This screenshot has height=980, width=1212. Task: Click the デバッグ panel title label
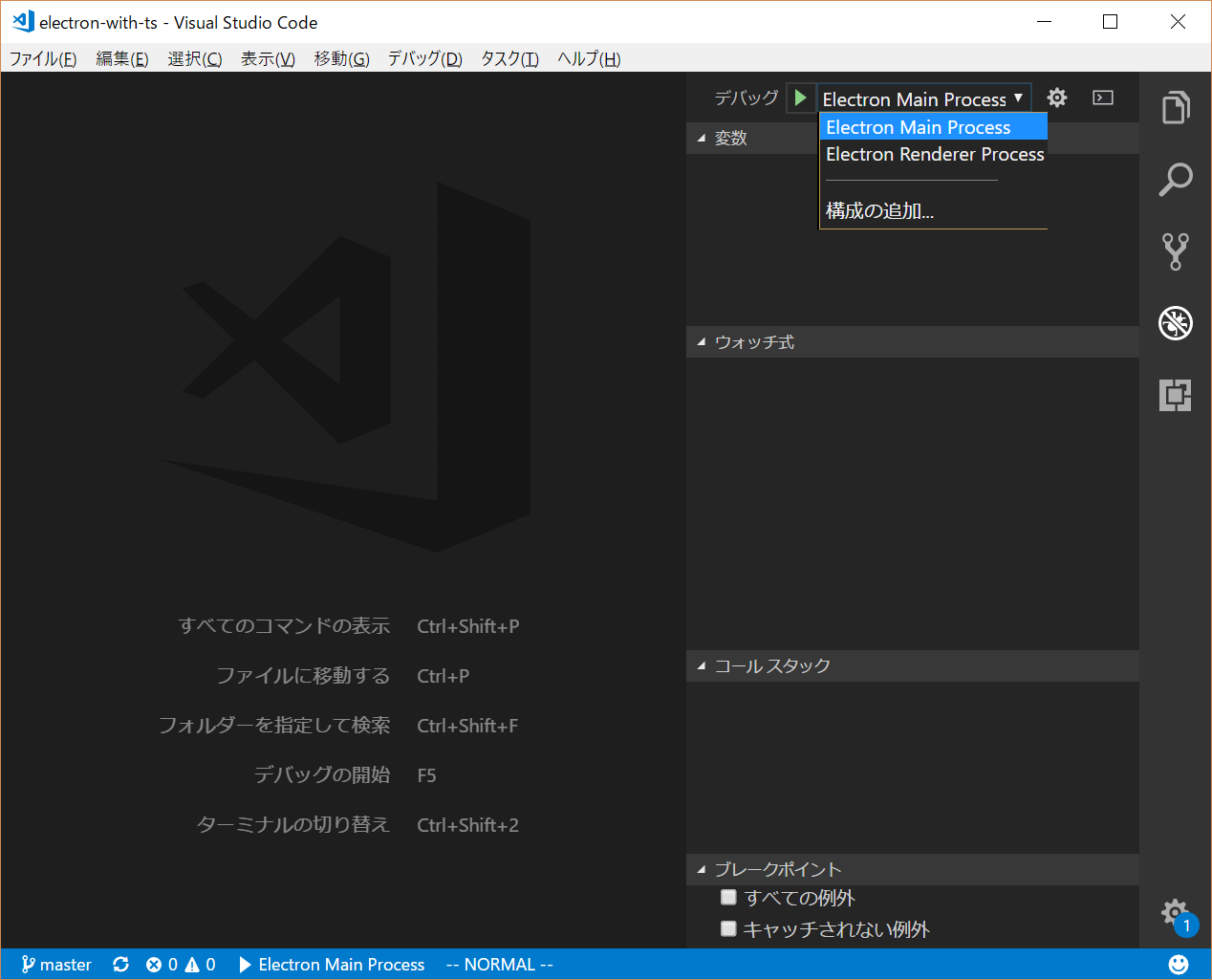click(747, 98)
